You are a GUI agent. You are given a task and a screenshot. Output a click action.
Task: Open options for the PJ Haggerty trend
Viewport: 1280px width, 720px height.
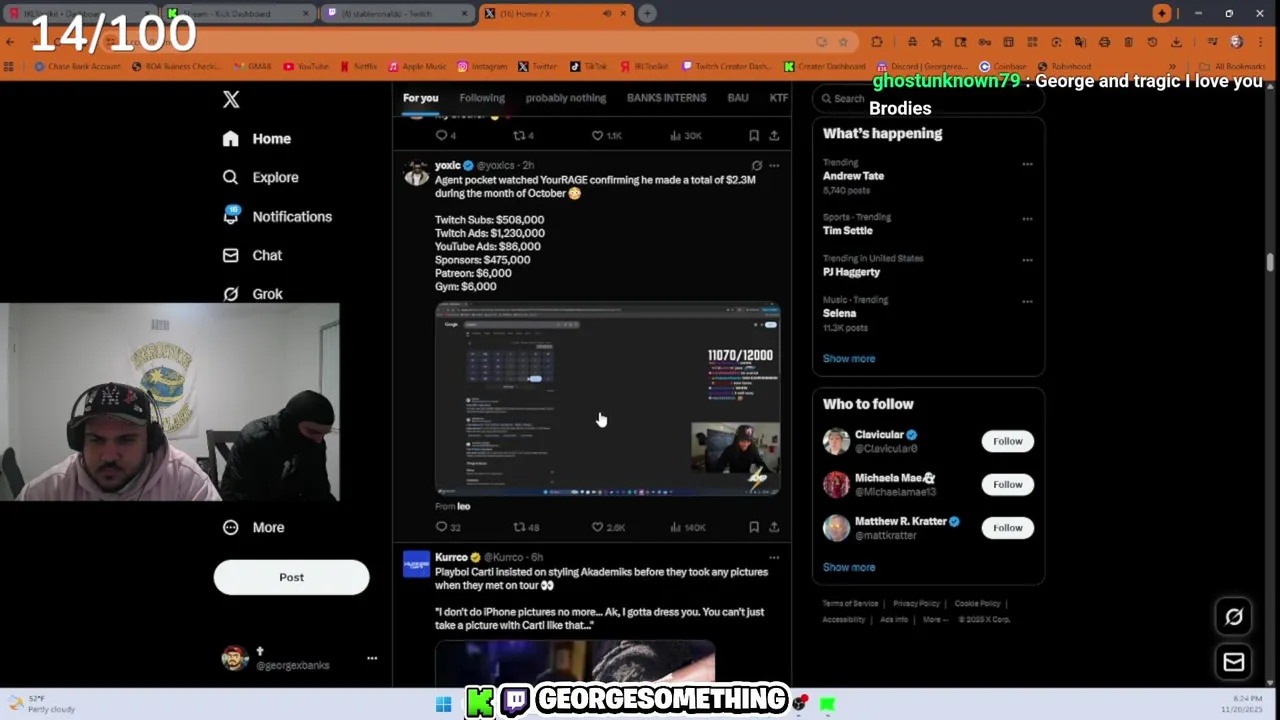(x=1027, y=260)
